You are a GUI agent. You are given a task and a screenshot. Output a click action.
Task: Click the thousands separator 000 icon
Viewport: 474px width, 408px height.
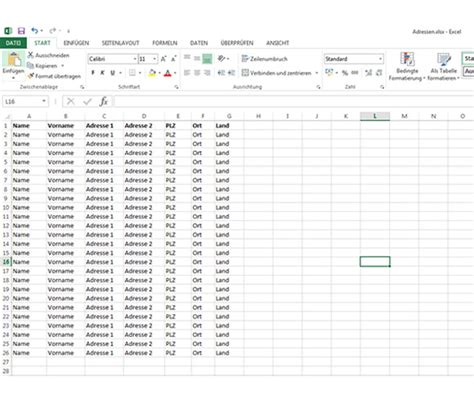click(355, 73)
